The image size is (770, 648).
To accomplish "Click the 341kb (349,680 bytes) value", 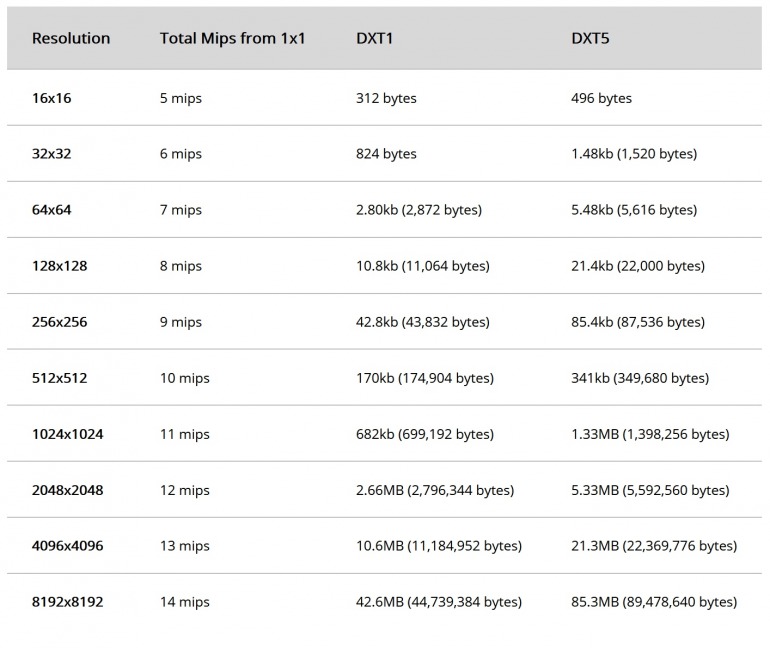I will [x=640, y=378].
